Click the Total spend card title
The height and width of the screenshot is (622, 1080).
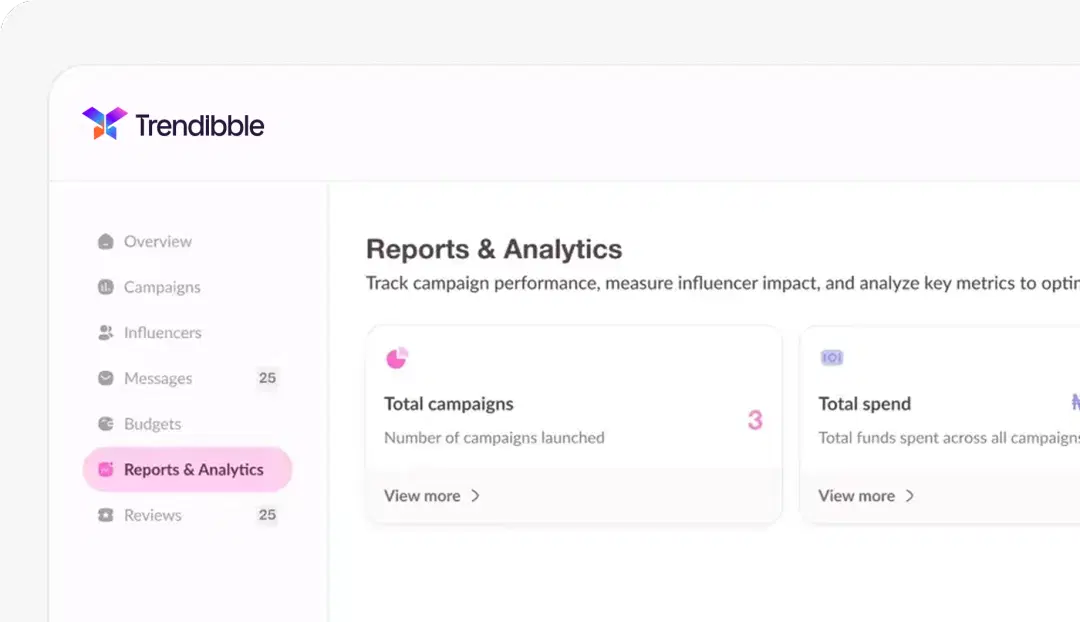click(x=864, y=404)
